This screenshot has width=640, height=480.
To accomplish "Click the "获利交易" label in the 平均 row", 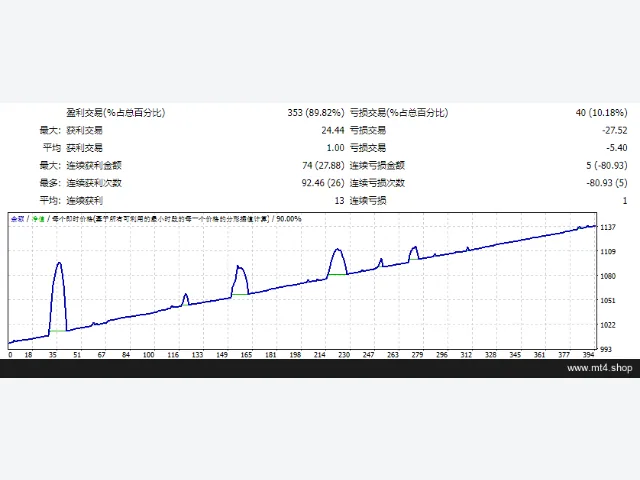I will (84, 148).
